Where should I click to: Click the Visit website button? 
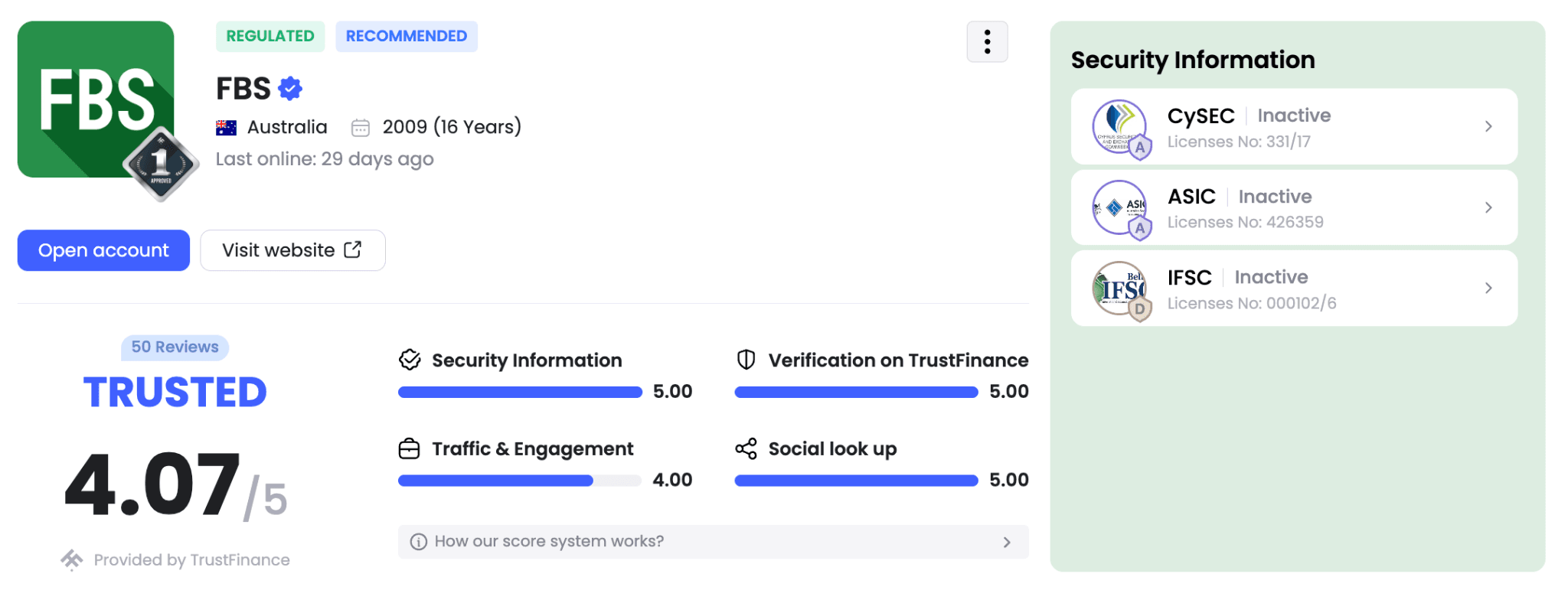pos(292,250)
